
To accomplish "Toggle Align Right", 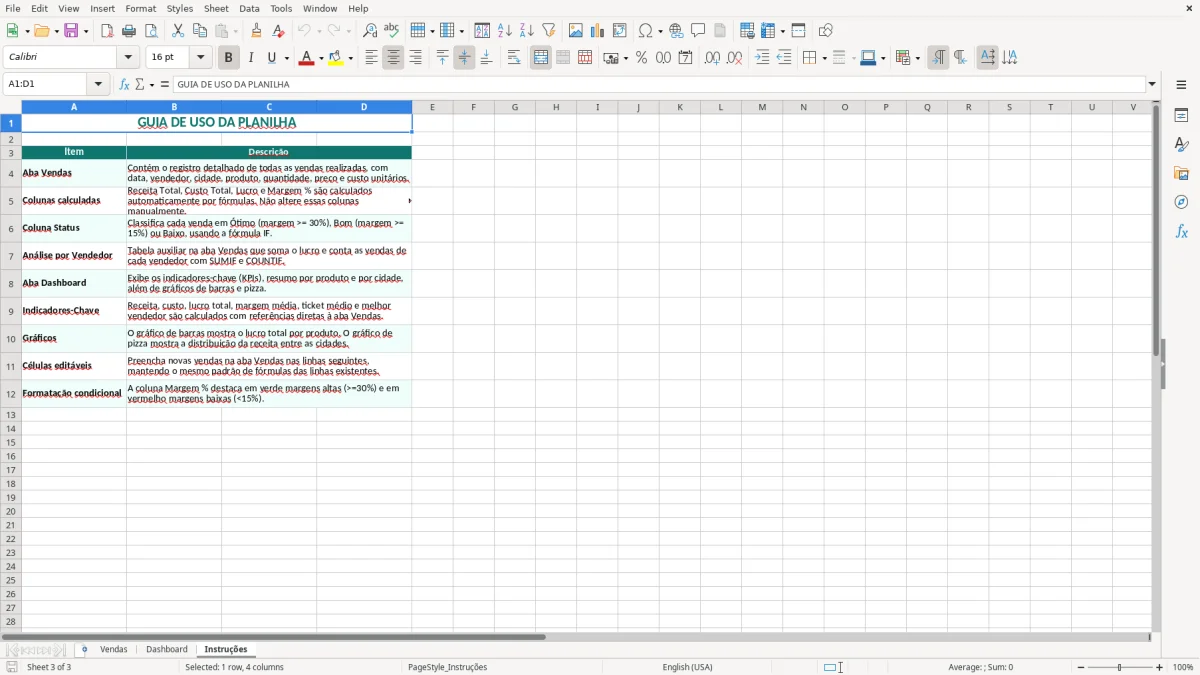I will [x=415, y=58].
